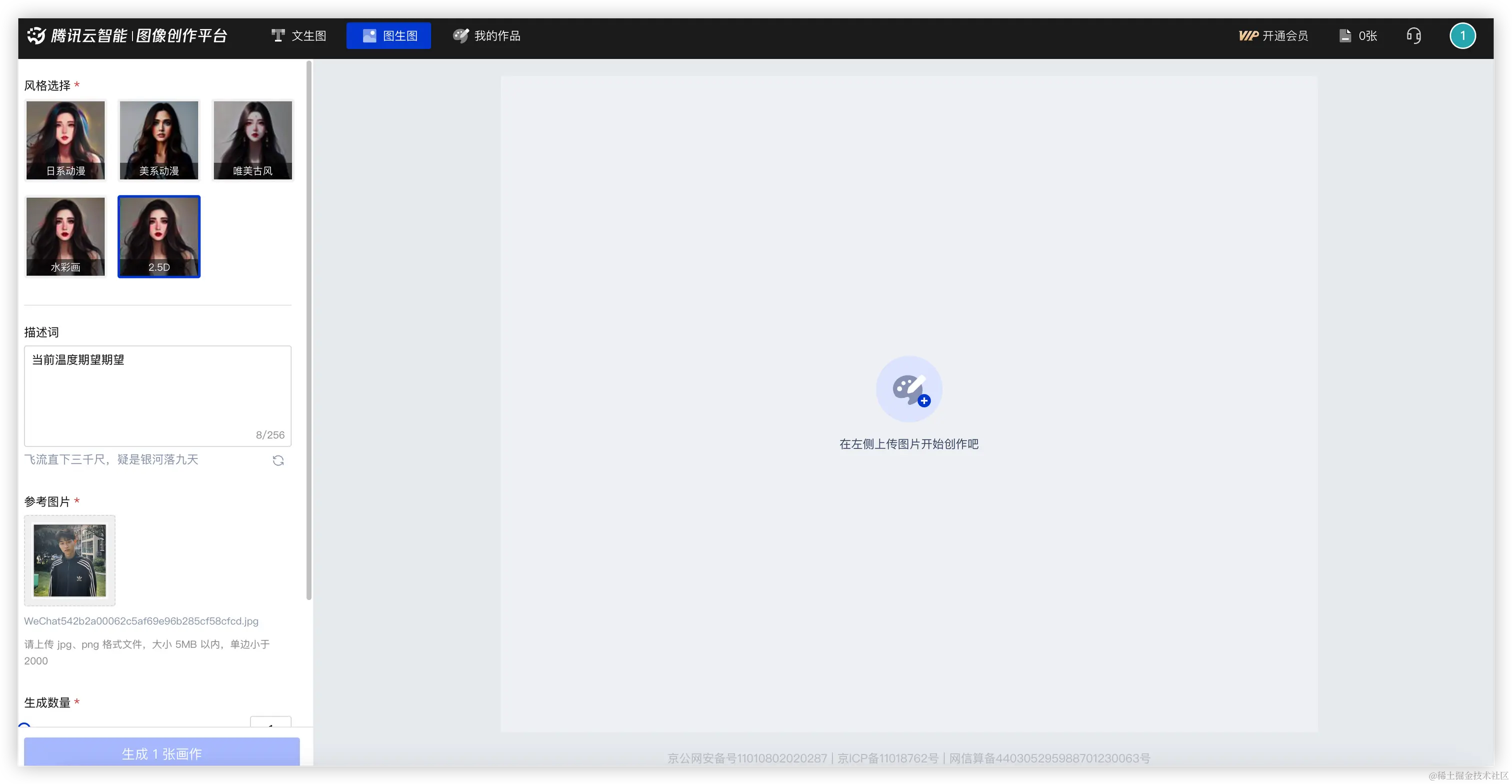Image resolution: width=1512 pixels, height=784 pixels.
Task: Open 我的作品 palette tab
Action: tap(486, 36)
